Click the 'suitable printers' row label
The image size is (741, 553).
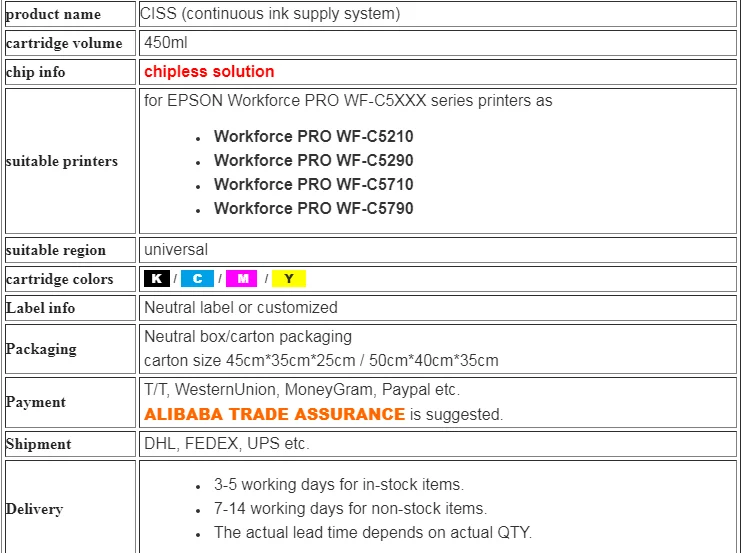(62, 161)
